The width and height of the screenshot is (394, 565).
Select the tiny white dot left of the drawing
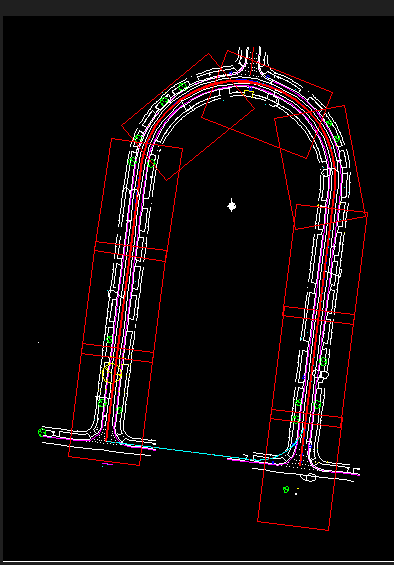pyautogui.click(x=39, y=342)
